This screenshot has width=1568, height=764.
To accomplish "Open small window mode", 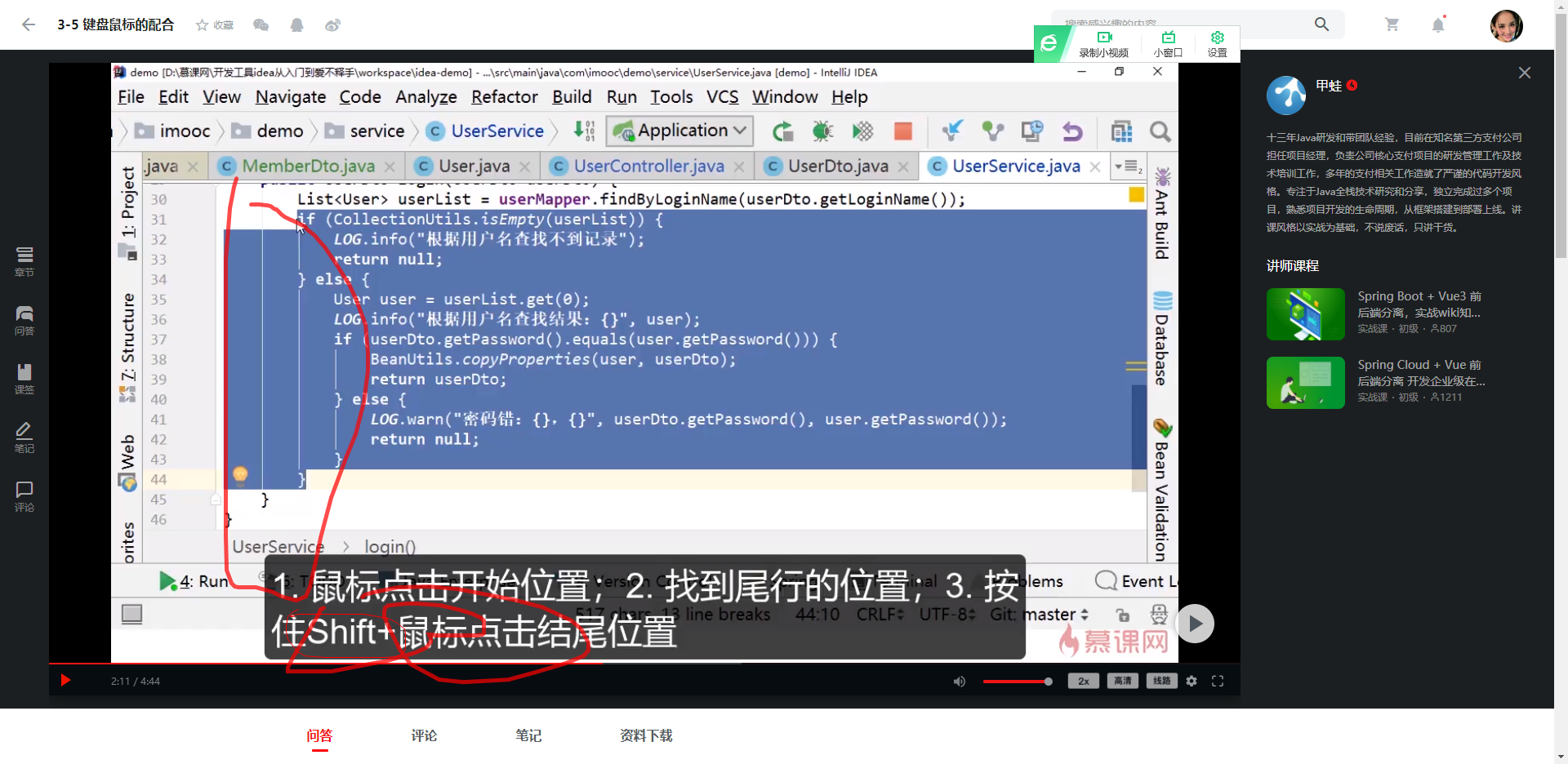I will click(x=1168, y=44).
